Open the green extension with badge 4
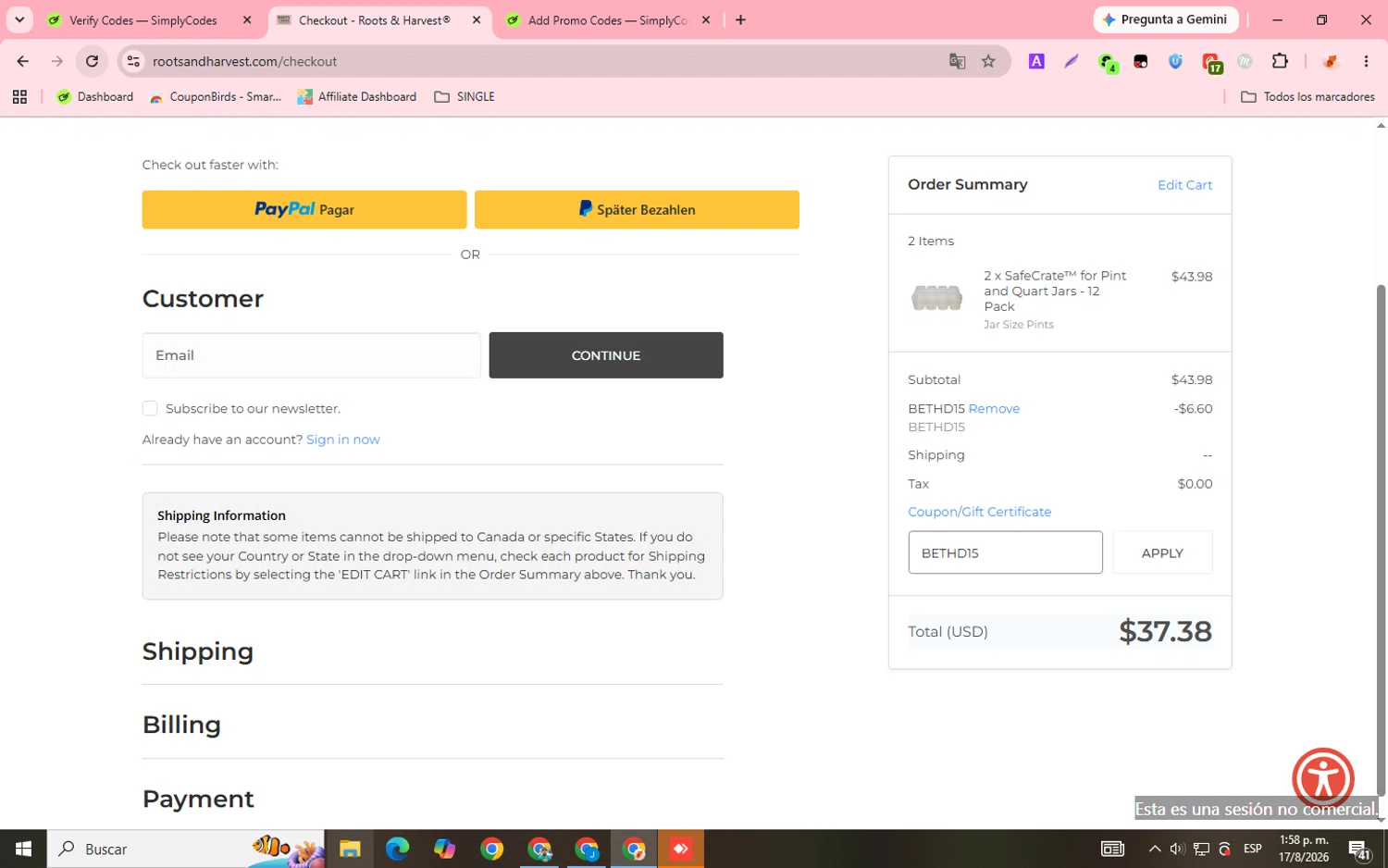 click(1107, 62)
